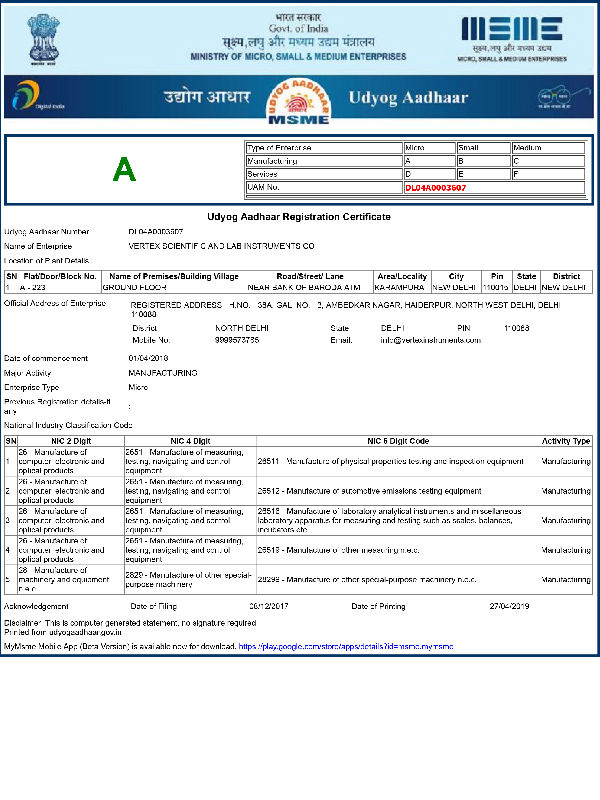Click the Swachh Bharat spectacles logo
Screen dimensions: 600x800
[563, 96]
